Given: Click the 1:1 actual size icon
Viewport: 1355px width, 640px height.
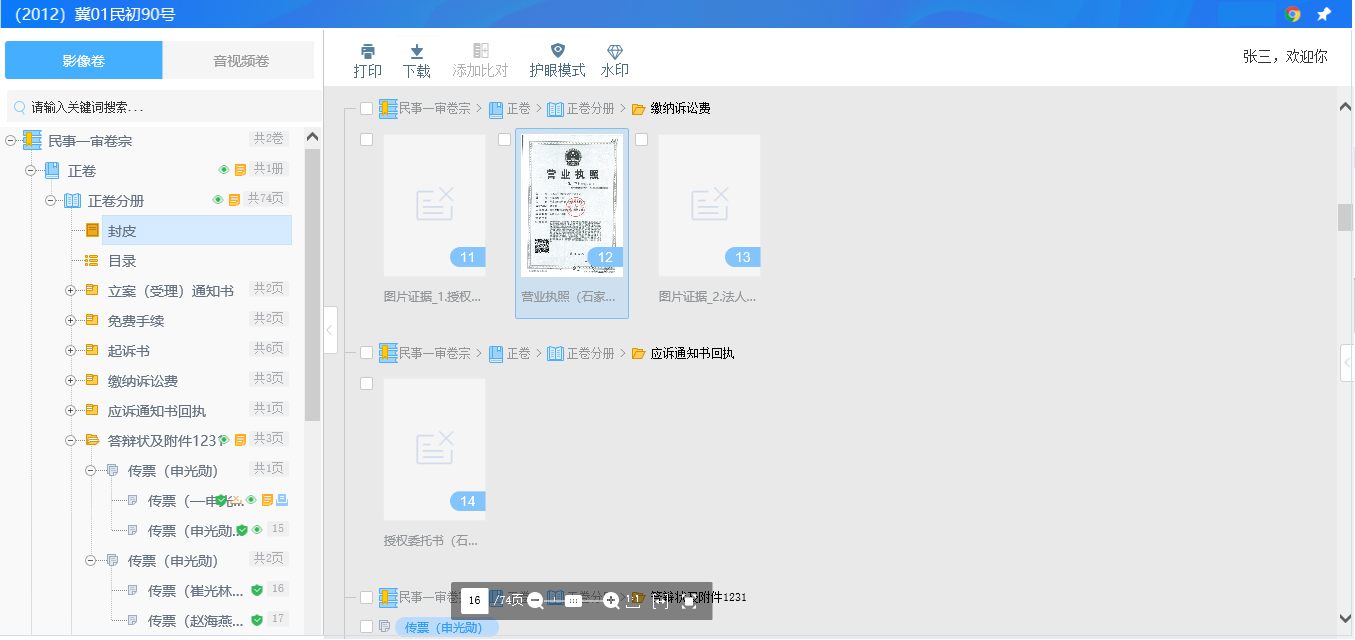Looking at the screenshot, I should (x=634, y=601).
